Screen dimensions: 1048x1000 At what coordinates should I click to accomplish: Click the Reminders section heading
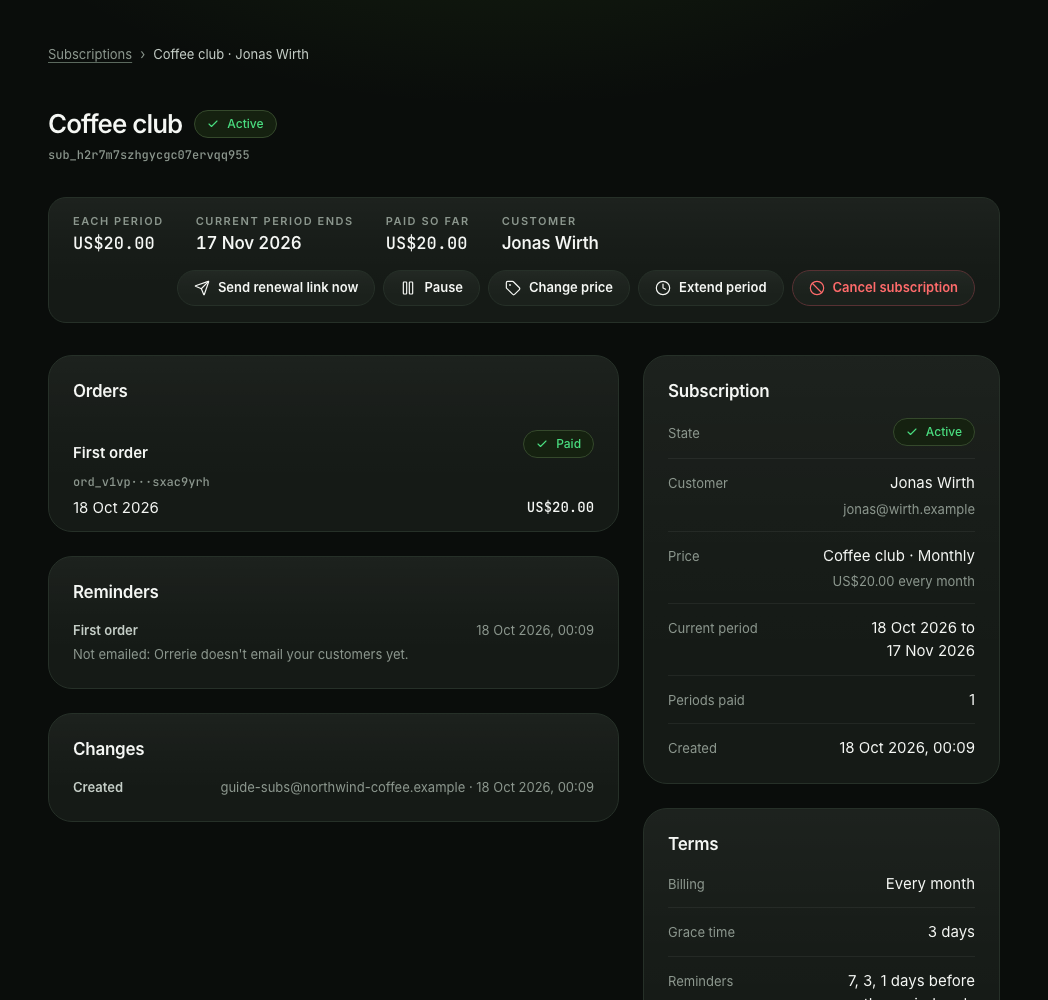pyautogui.click(x=116, y=592)
